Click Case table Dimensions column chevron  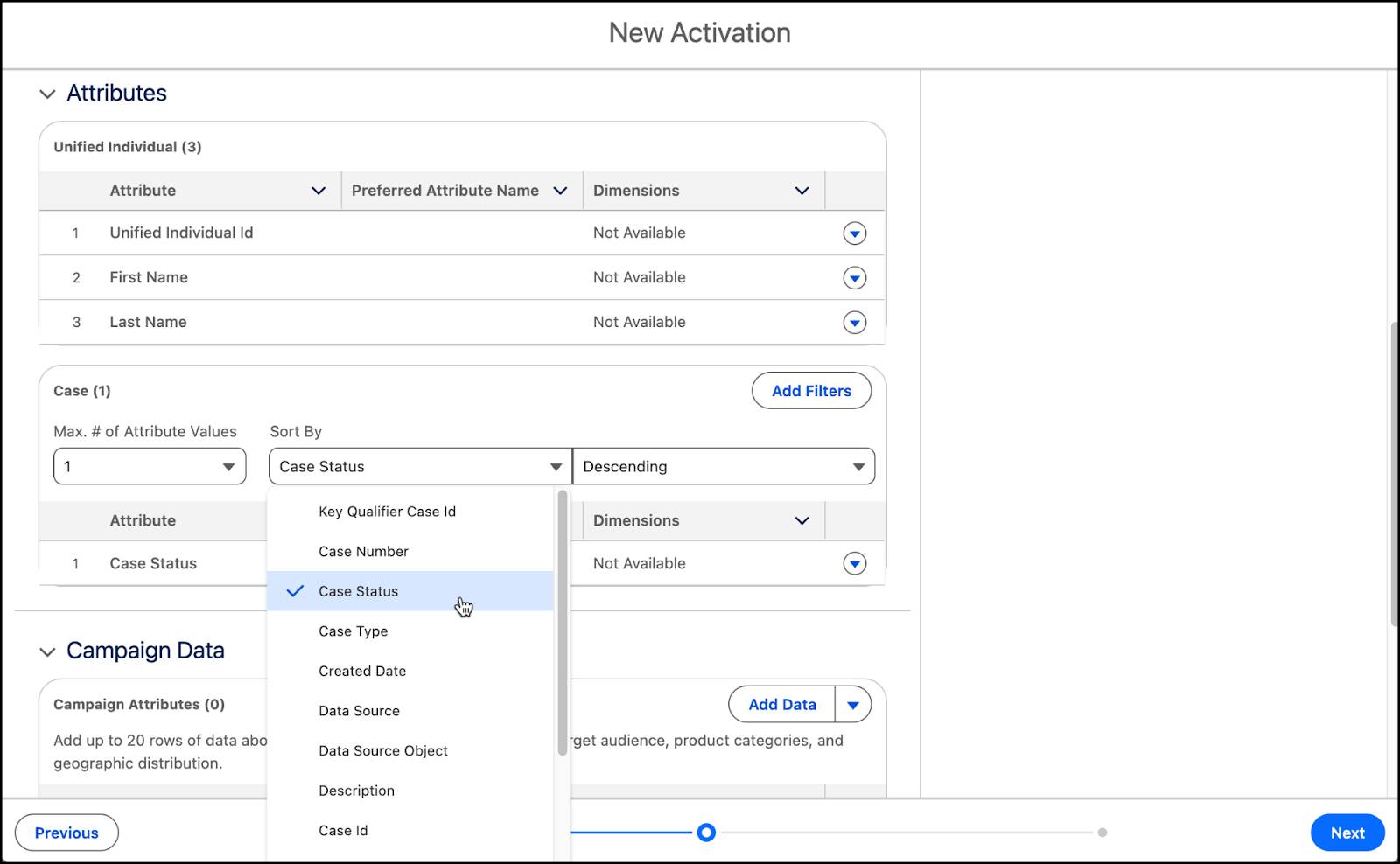[x=801, y=520]
